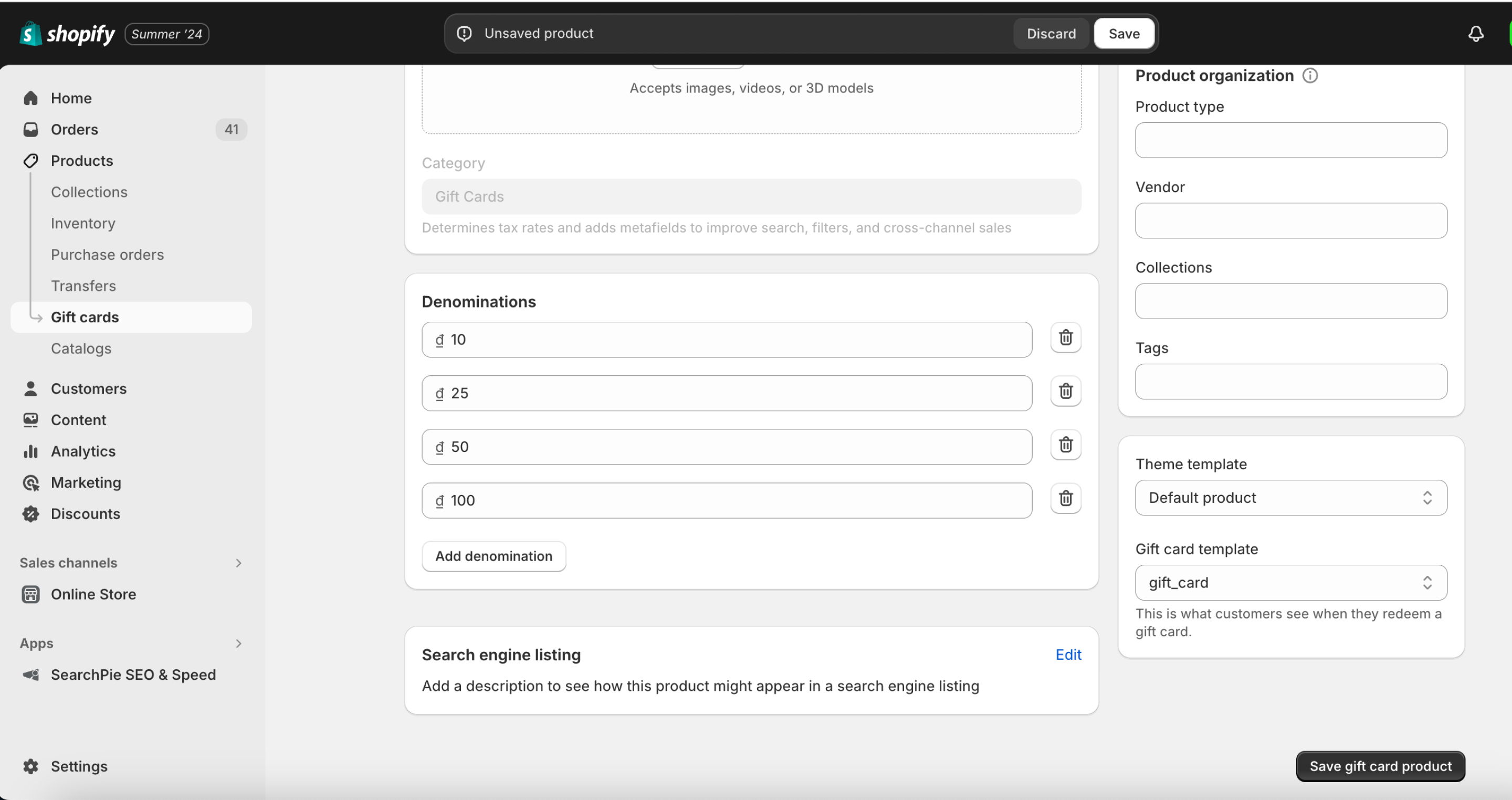
Task: Remove the 25 denomination via trash icon
Action: 1065,392
